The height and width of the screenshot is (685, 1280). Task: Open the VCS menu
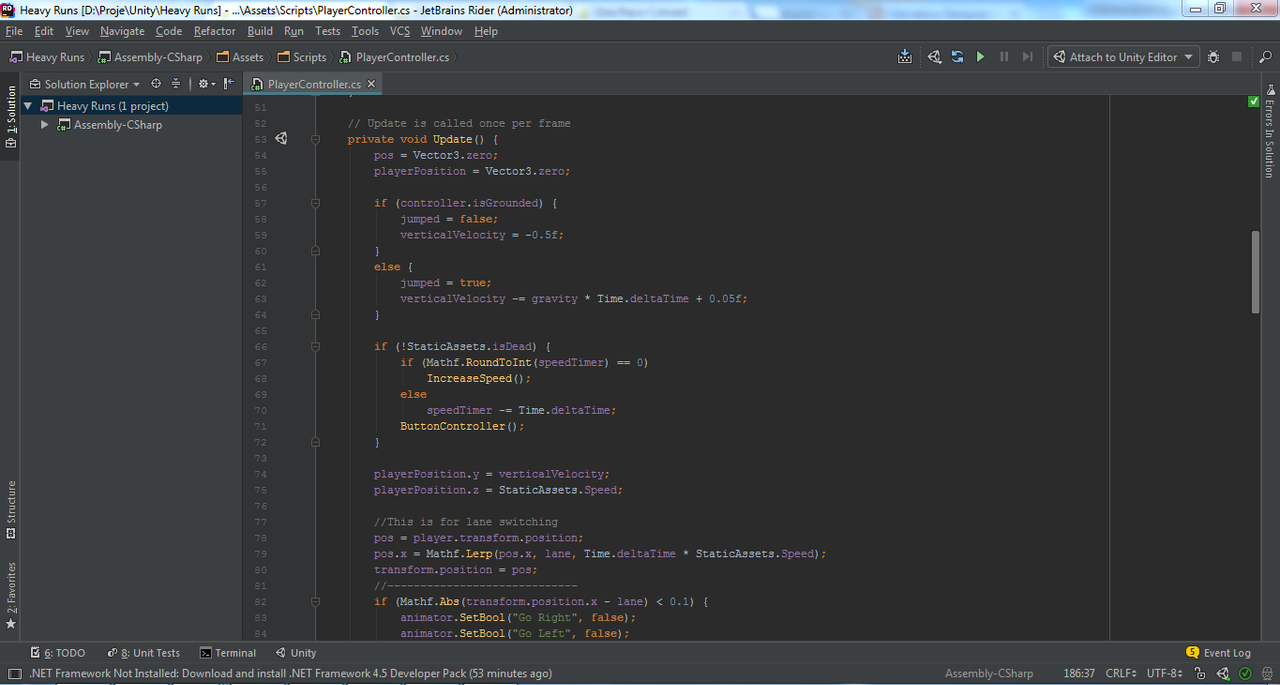[400, 31]
